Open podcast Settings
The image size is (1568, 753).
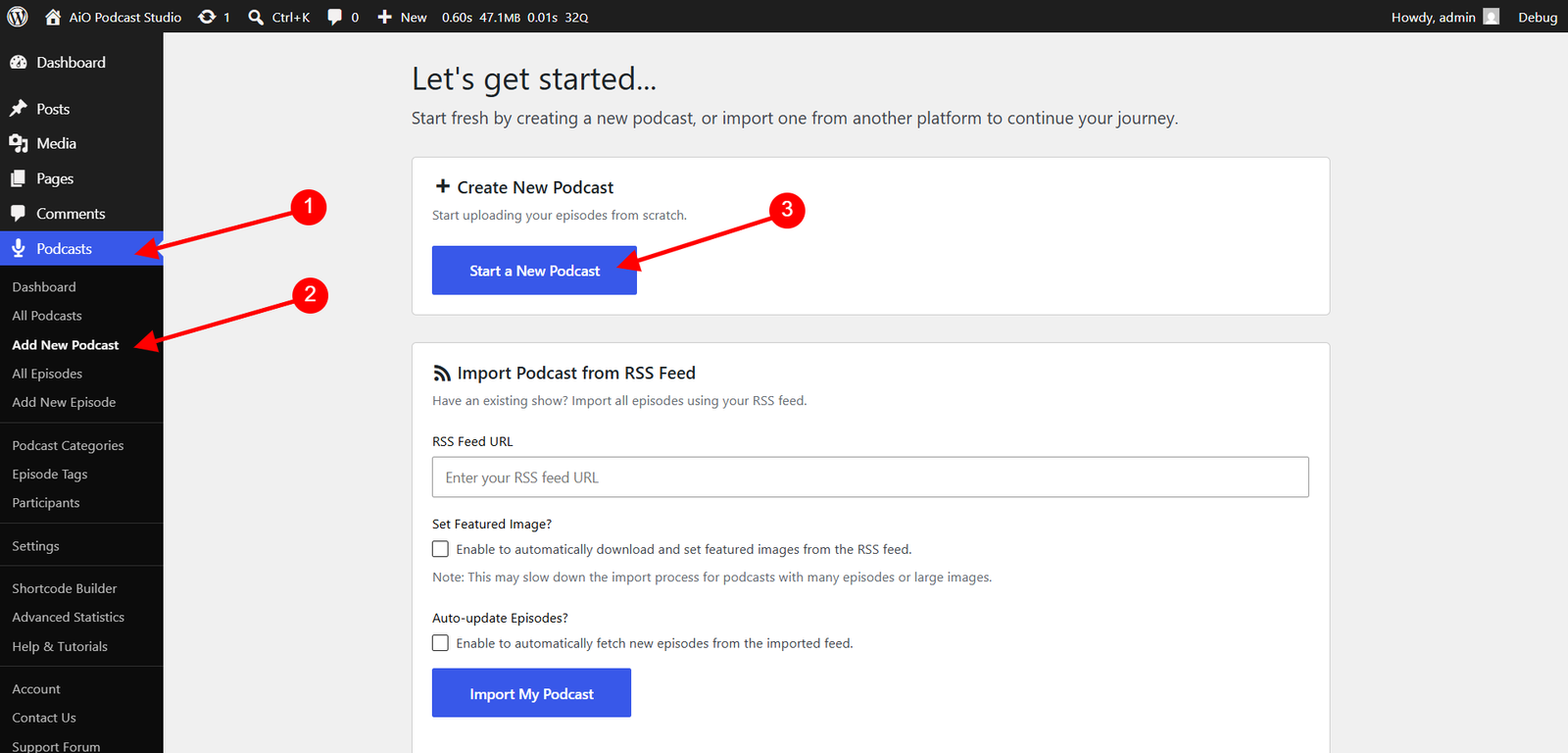pyautogui.click(x=35, y=546)
